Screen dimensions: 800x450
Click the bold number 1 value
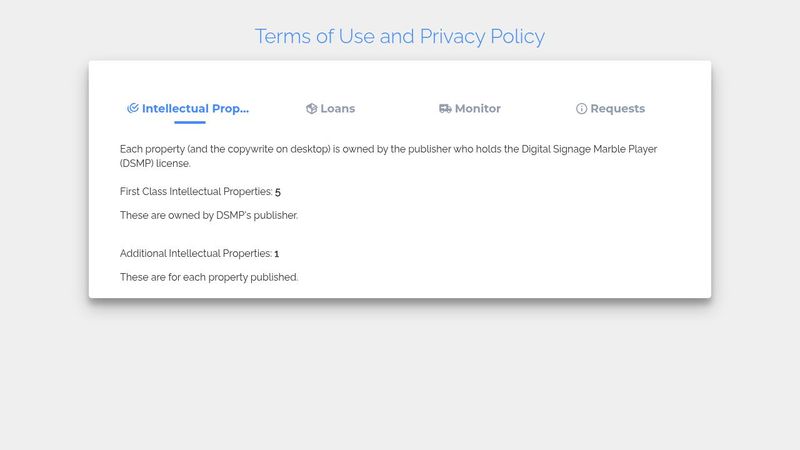click(x=277, y=254)
